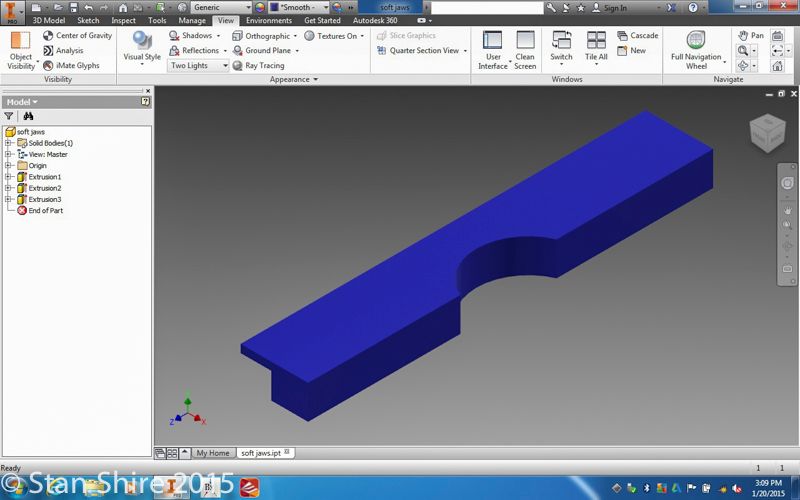Open the Two Lights lighting dropdown
The height and width of the screenshot is (500, 800).
point(198,66)
